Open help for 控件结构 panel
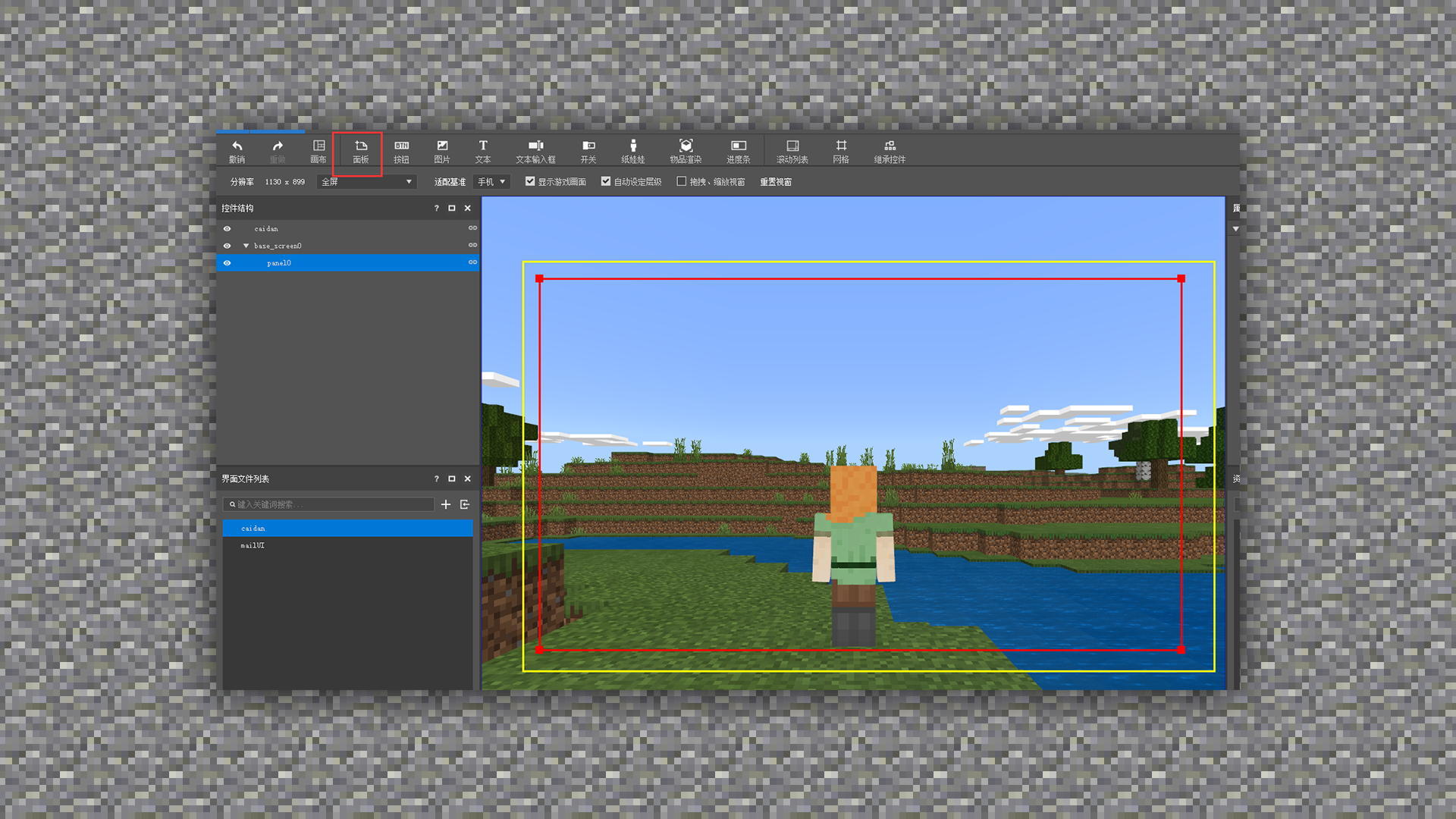This screenshot has height=819, width=1456. pos(437,208)
